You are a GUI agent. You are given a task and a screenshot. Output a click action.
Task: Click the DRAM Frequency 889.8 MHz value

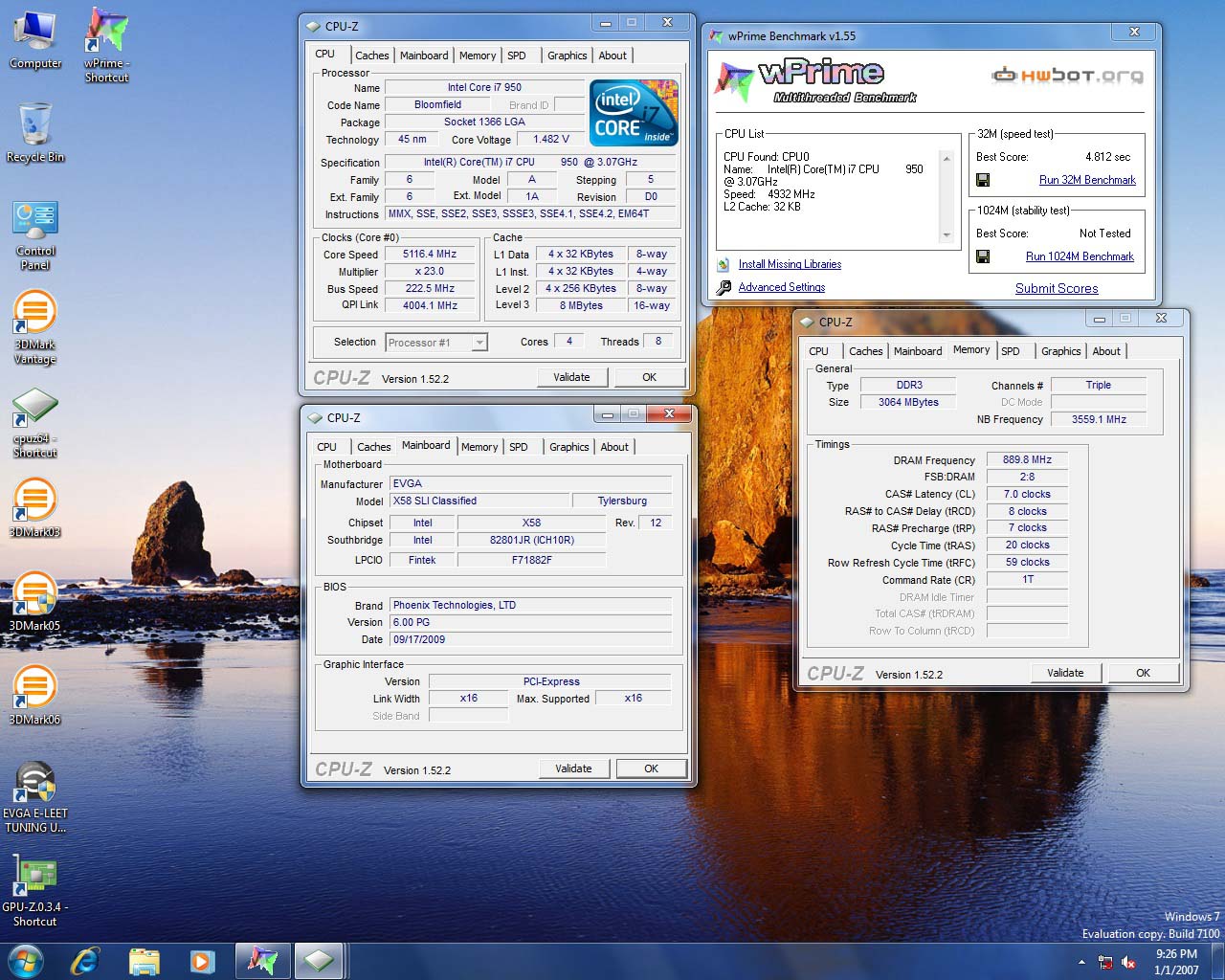[x=1027, y=460]
